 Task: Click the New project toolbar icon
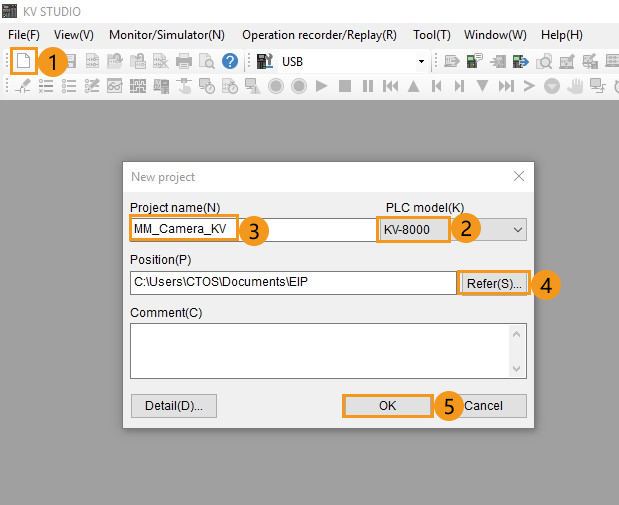coord(24,61)
